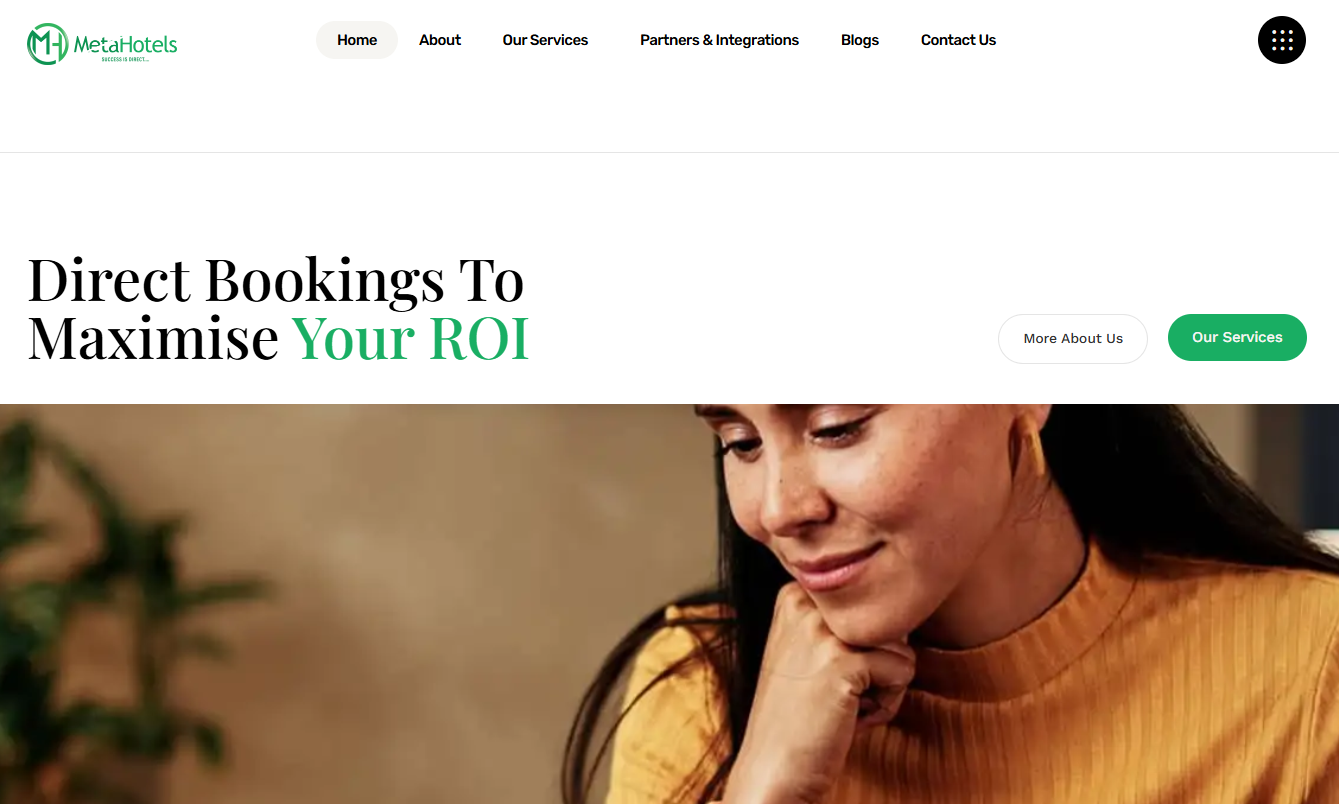Click the green "Your ROI" heading text
This screenshot has height=804, width=1339.
[x=410, y=338]
